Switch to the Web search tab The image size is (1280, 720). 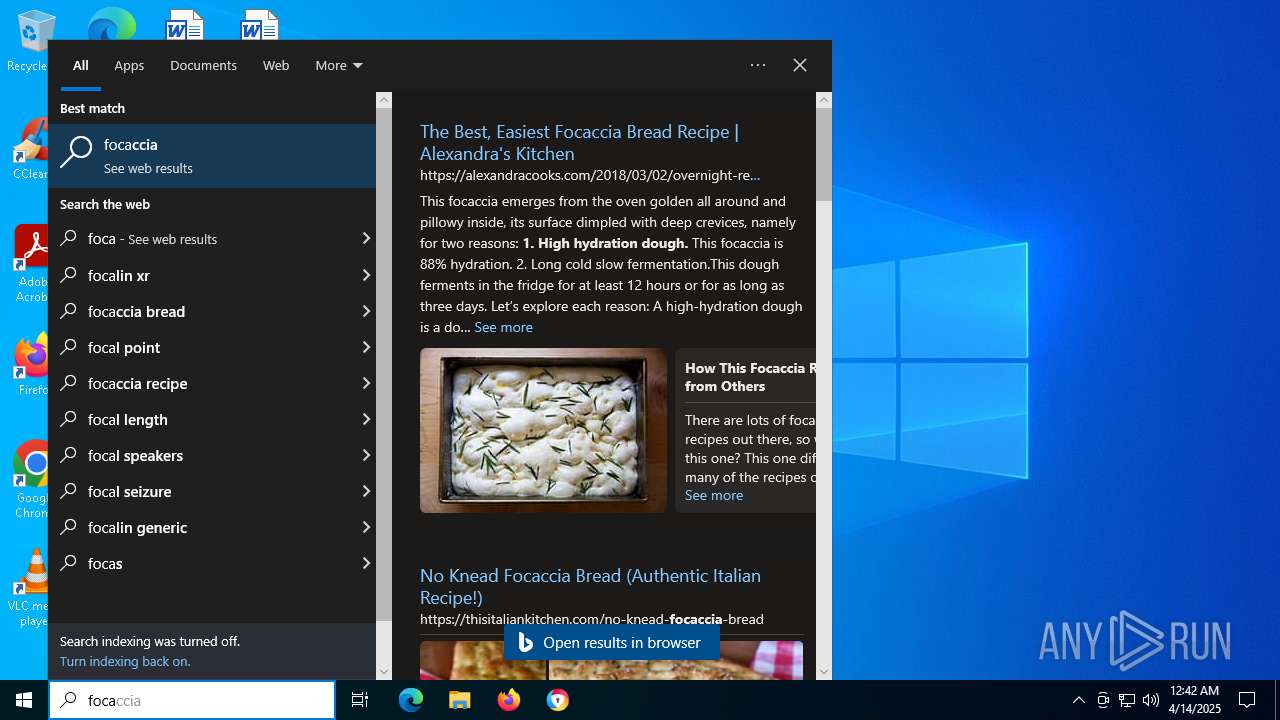pyautogui.click(x=276, y=65)
